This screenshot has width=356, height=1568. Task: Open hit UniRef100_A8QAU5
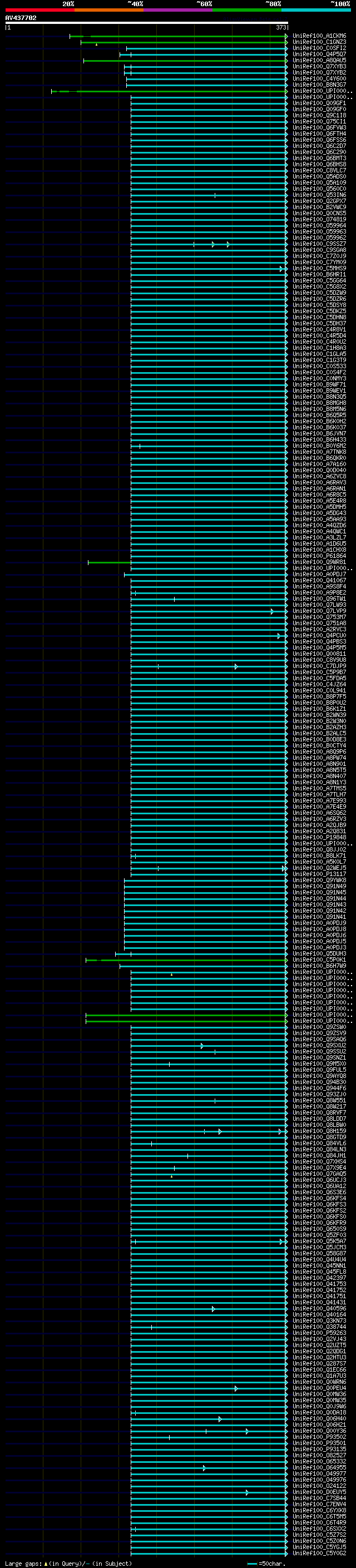click(319, 60)
